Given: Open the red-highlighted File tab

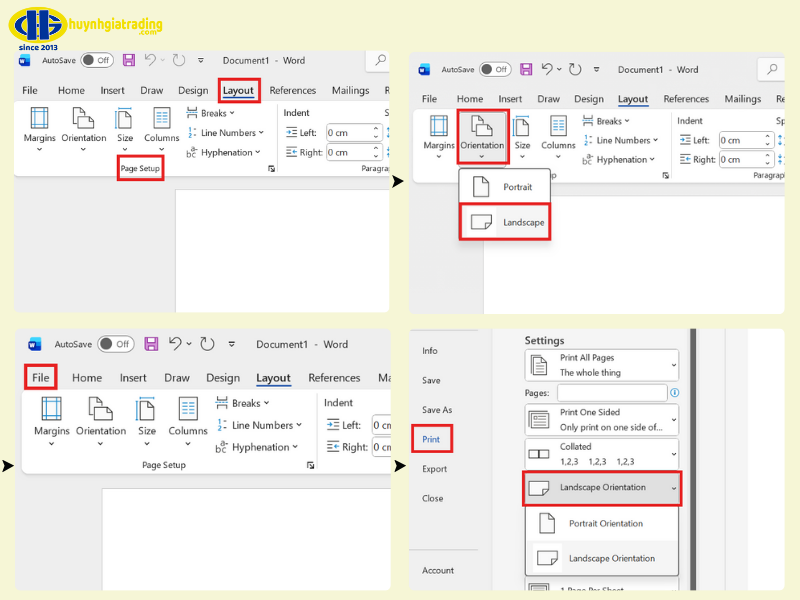Looking at the screenshot, I should [x=40, y=378].
